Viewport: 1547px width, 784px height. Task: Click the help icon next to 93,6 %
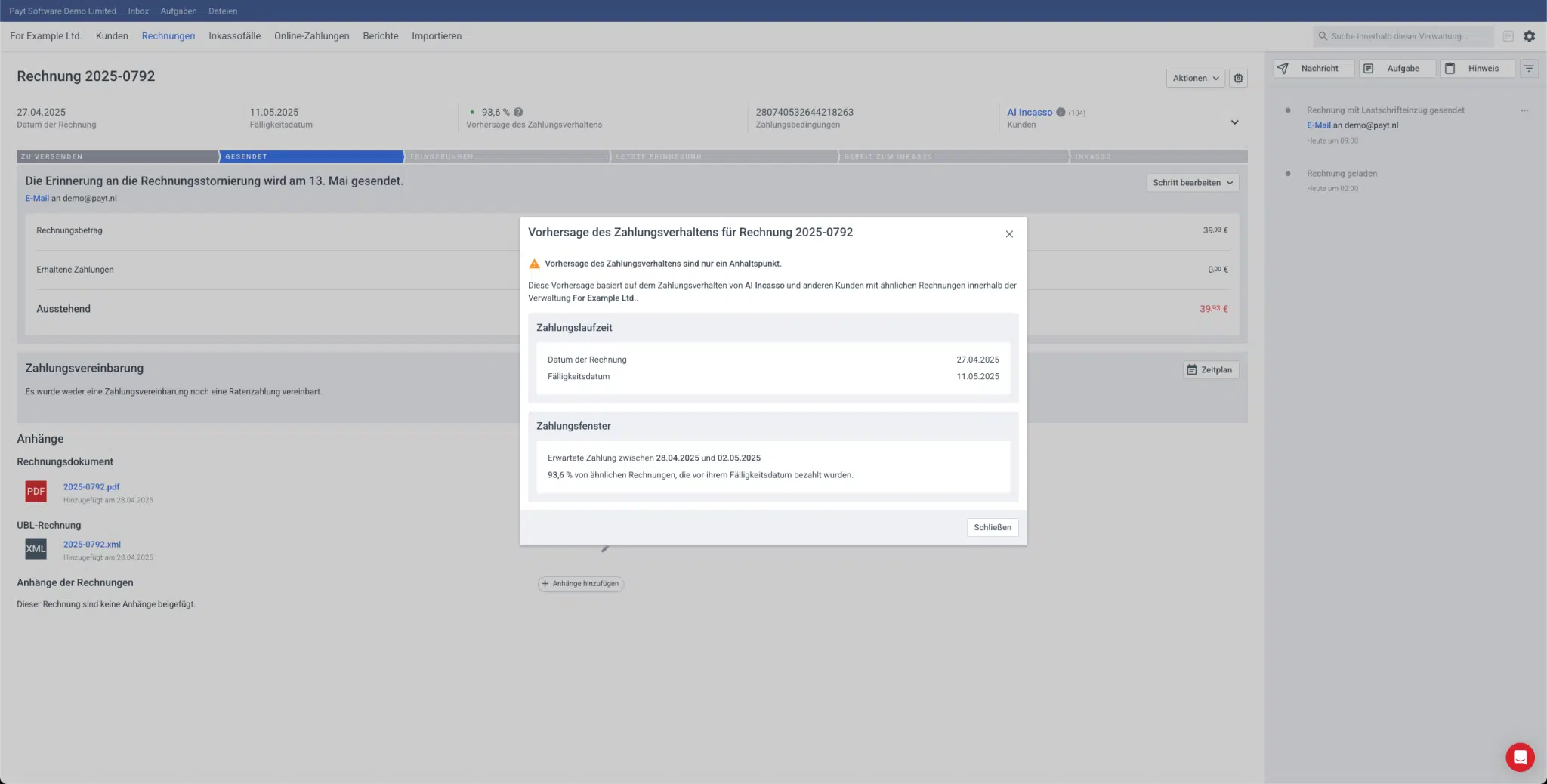click(518, 112)
